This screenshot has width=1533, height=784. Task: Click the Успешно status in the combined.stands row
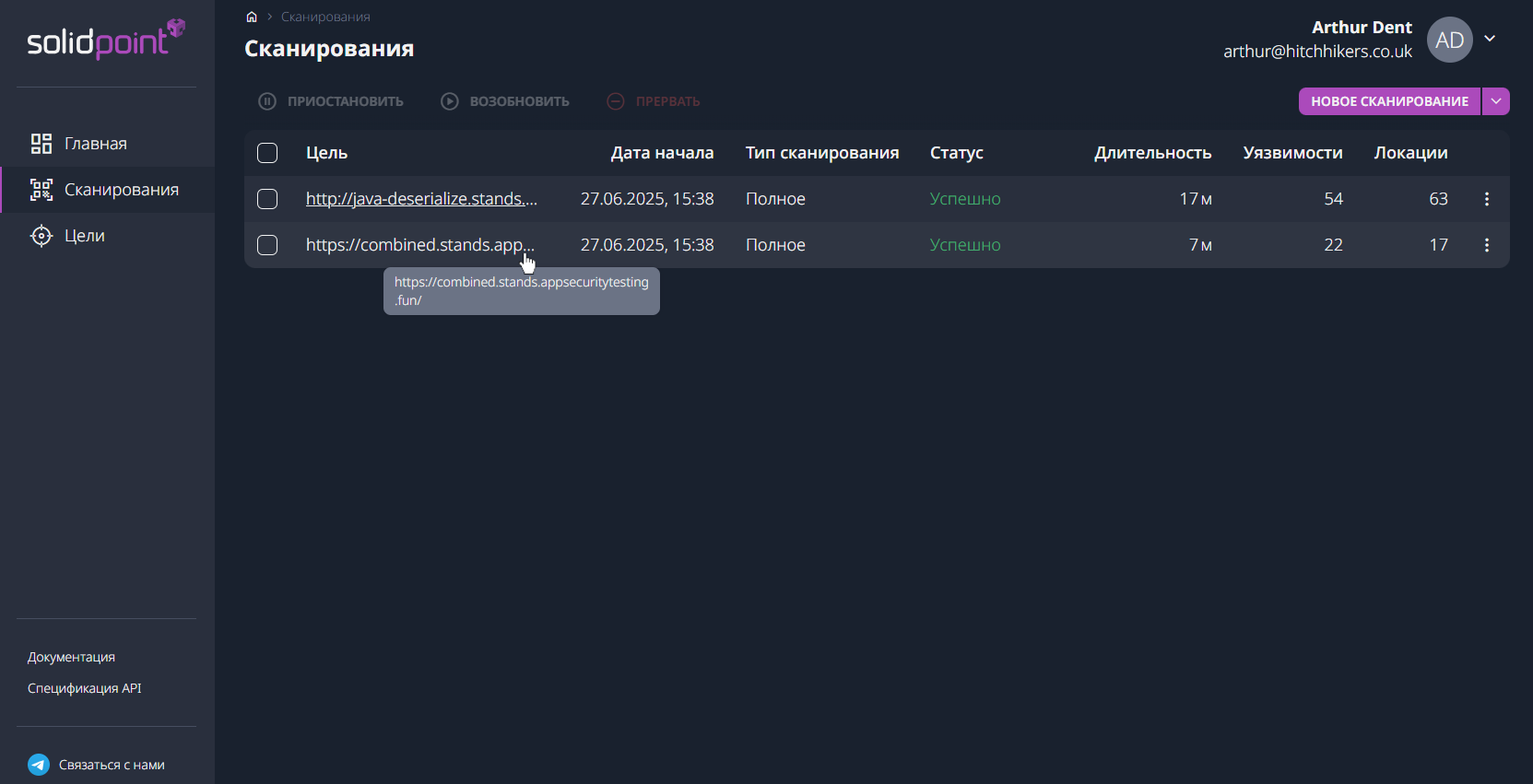965,245
